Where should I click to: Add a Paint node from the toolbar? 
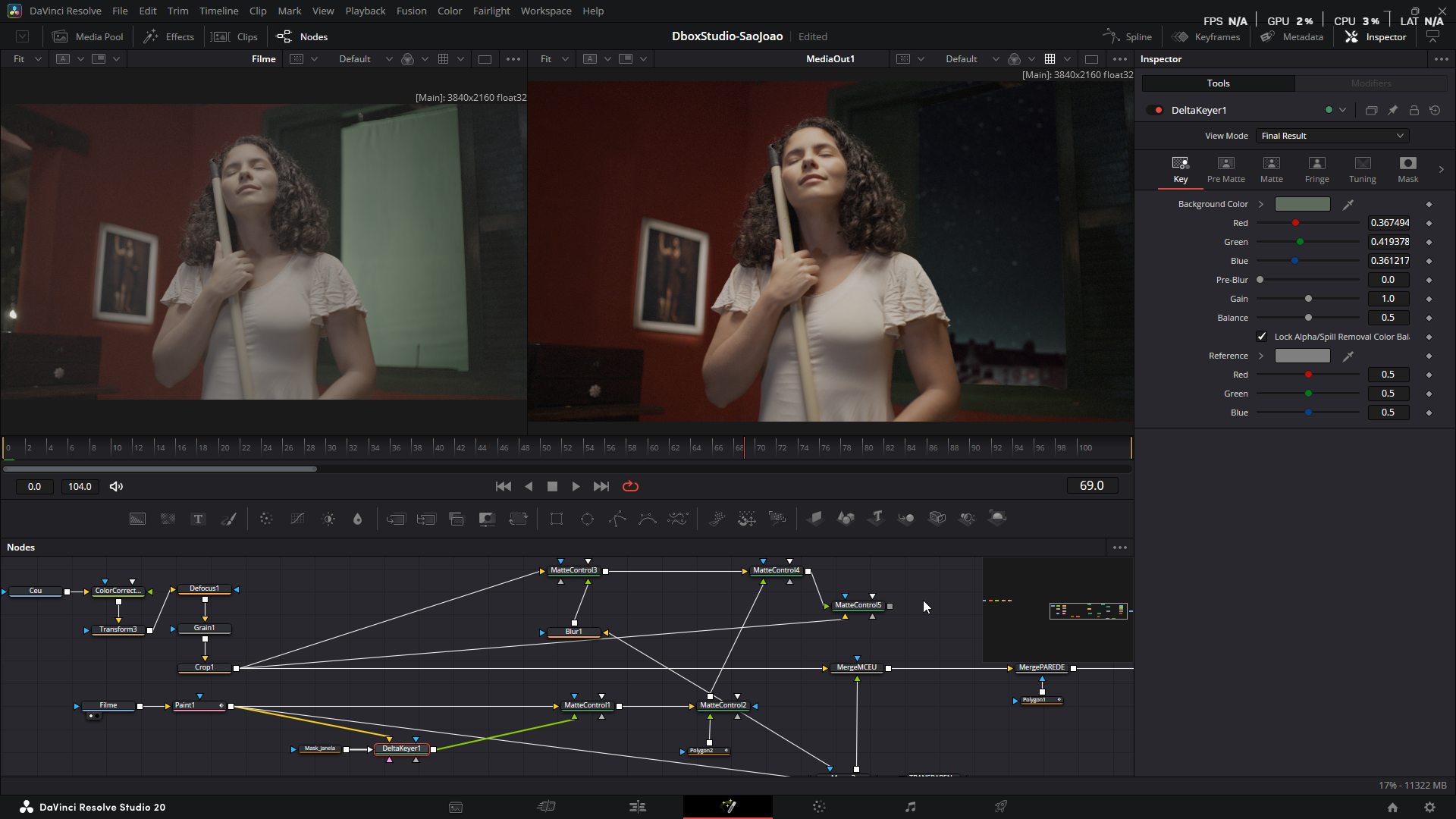point(228,519)
